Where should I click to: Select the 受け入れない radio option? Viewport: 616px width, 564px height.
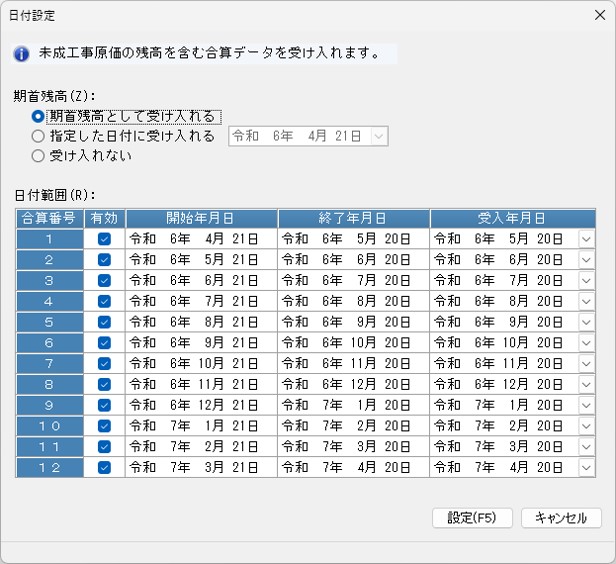coord(38,156)
